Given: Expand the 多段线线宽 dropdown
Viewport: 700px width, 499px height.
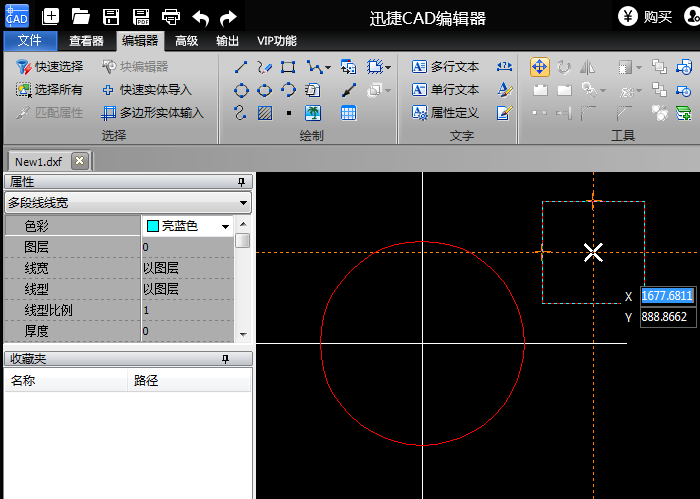Looking at the screenshot, I should click(x=244, y=203).
